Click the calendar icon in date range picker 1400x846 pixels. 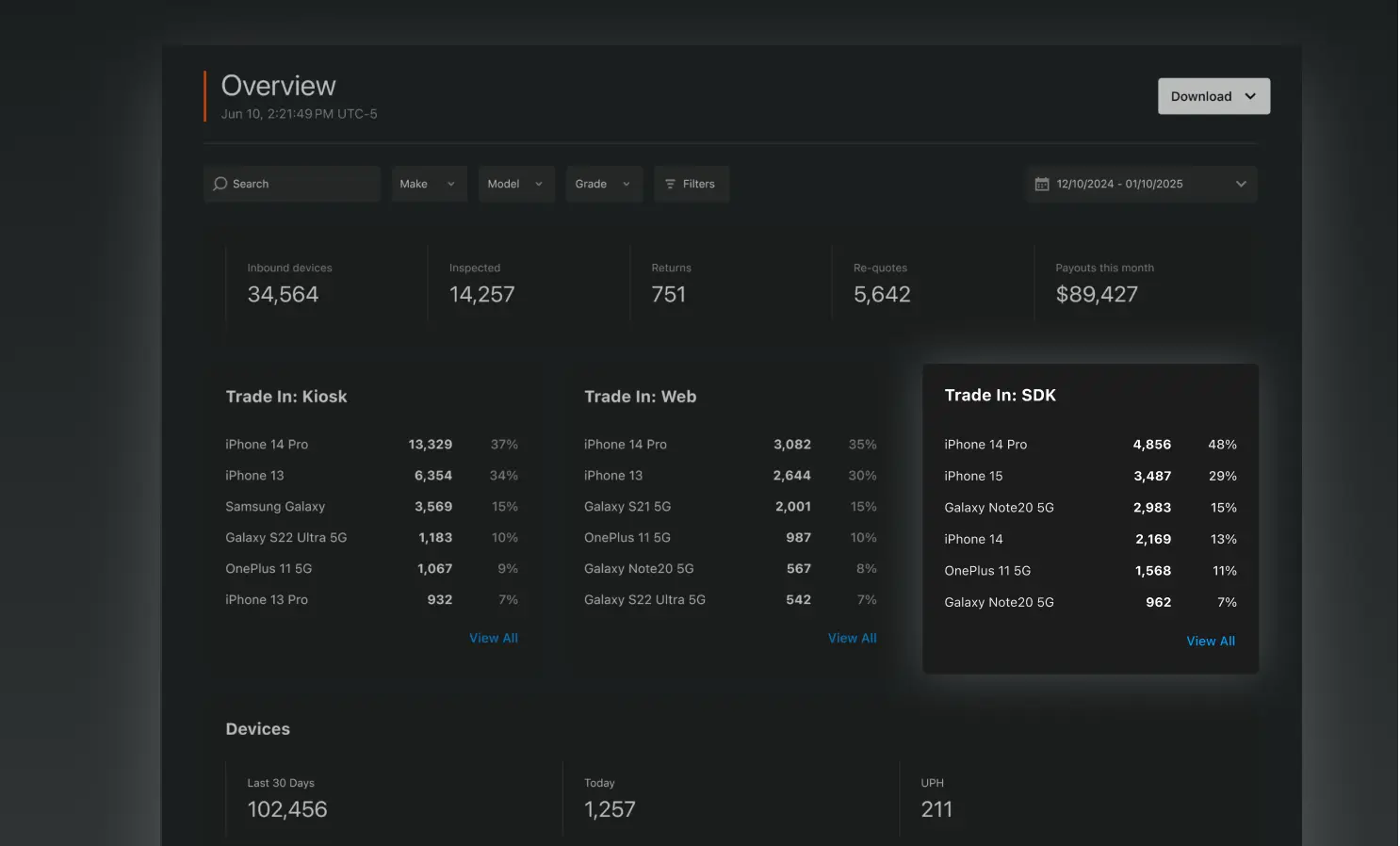tap(1043, 184)
